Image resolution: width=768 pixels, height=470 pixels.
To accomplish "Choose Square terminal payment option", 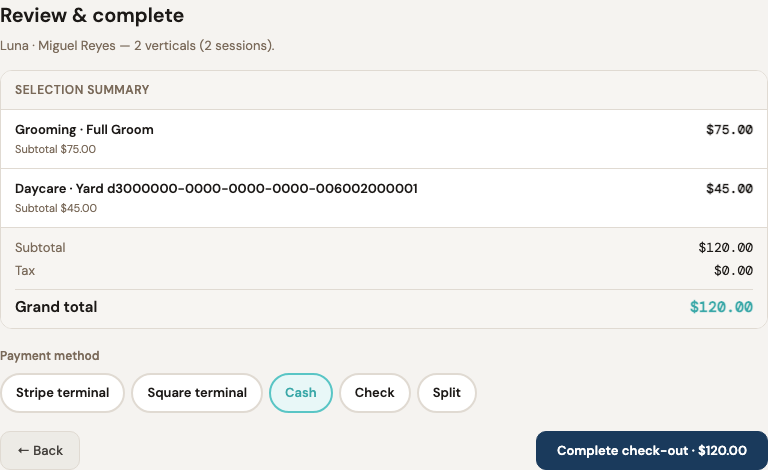I will coord(197,393).
